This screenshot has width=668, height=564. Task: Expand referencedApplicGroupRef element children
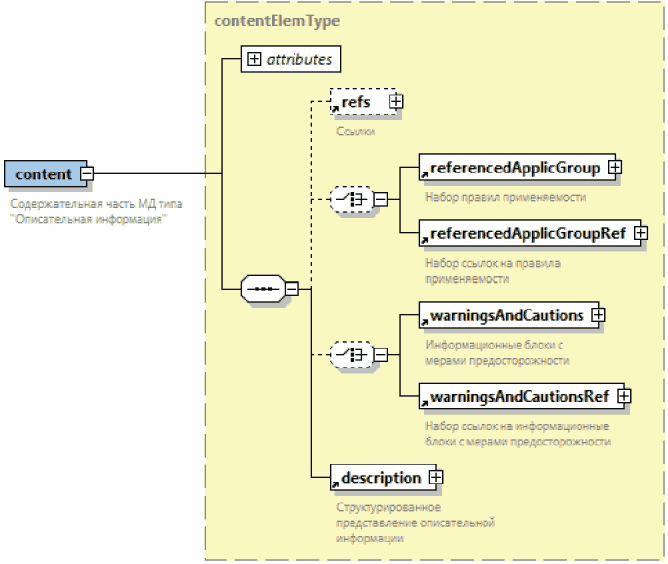pos(641,234)
